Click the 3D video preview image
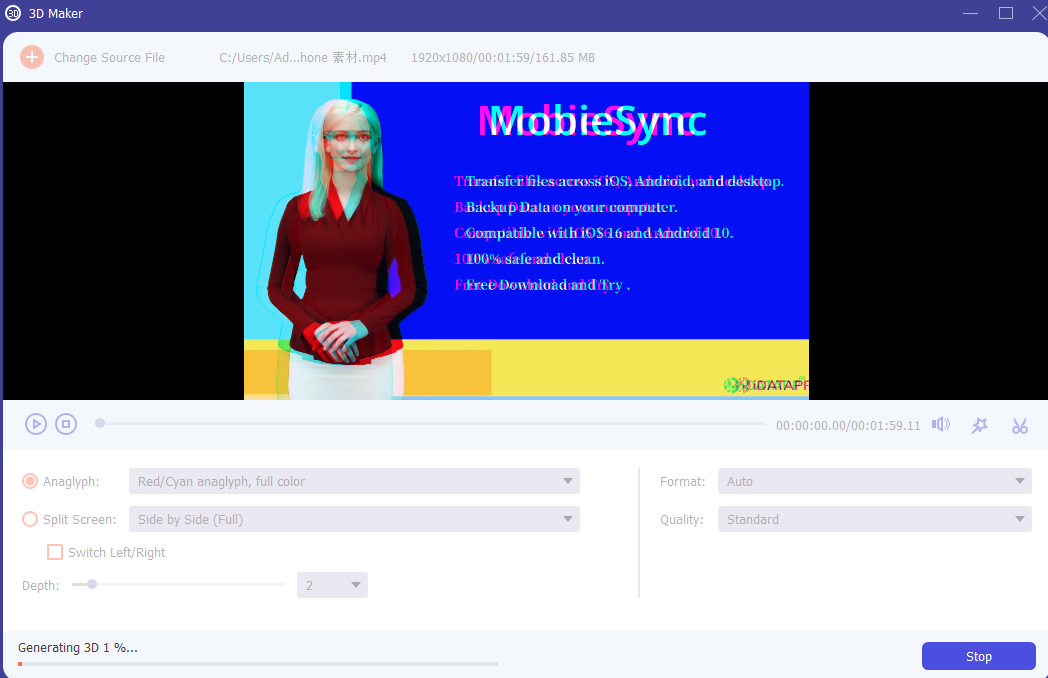 tap(526, 241)
